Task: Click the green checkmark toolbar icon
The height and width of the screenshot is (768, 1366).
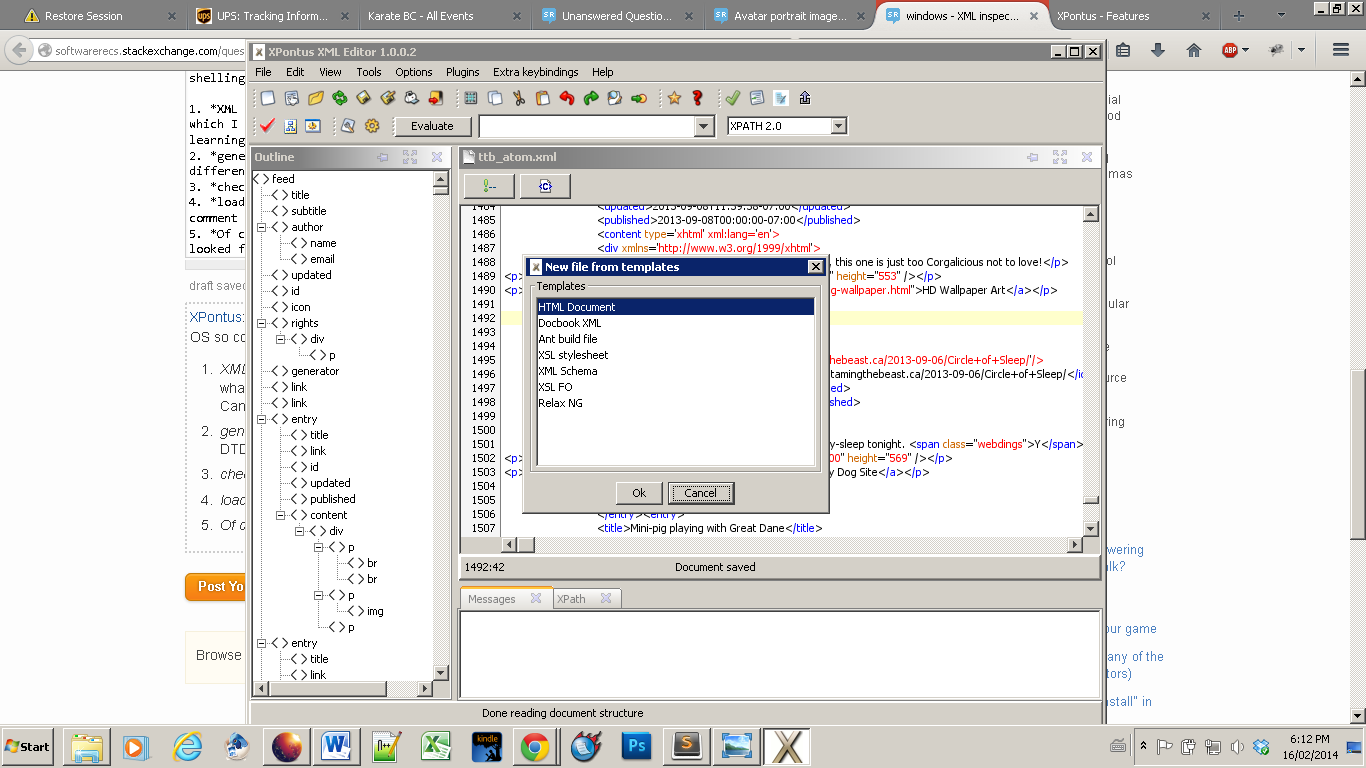Action: click(733, 98)
